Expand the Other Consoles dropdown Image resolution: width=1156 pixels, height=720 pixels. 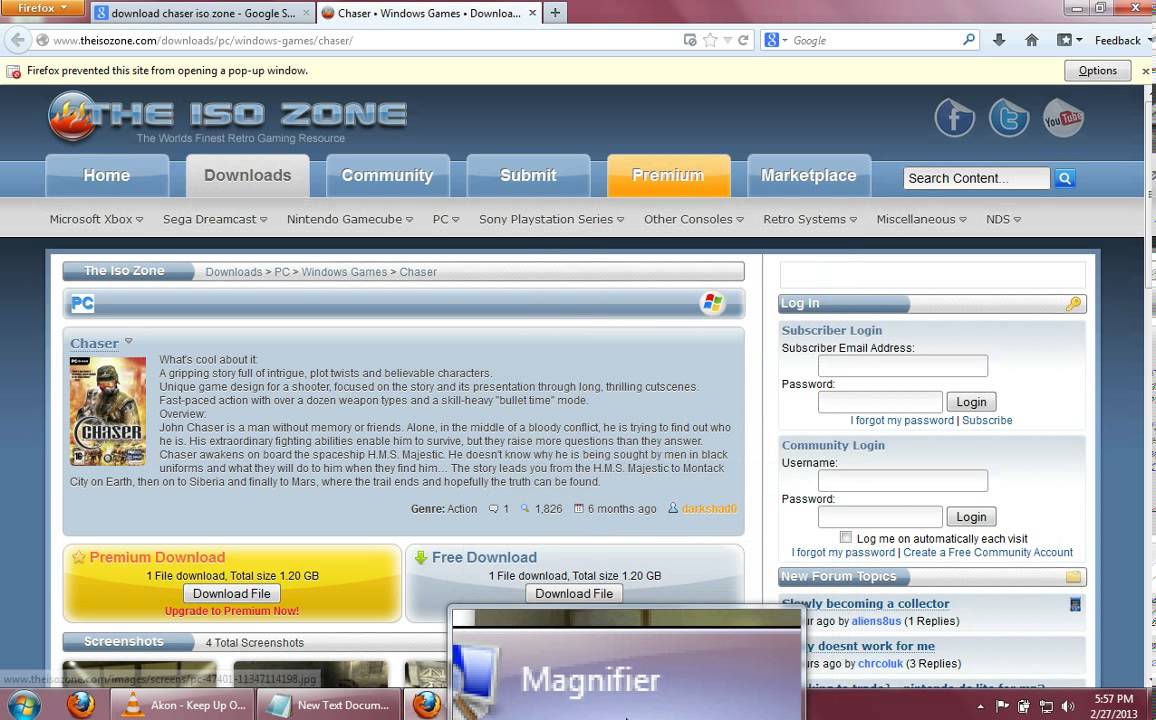click(x=694, y=219)
